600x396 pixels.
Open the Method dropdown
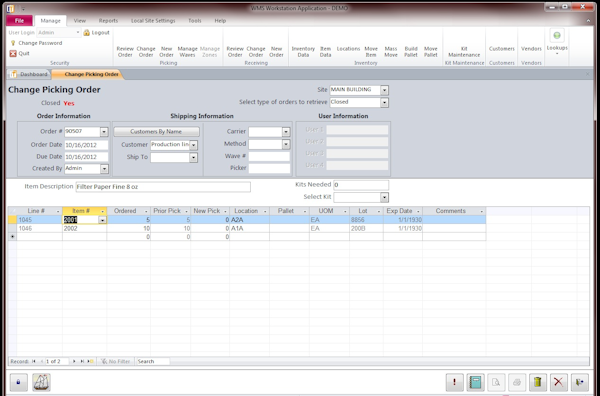click(x=286, y=145)
